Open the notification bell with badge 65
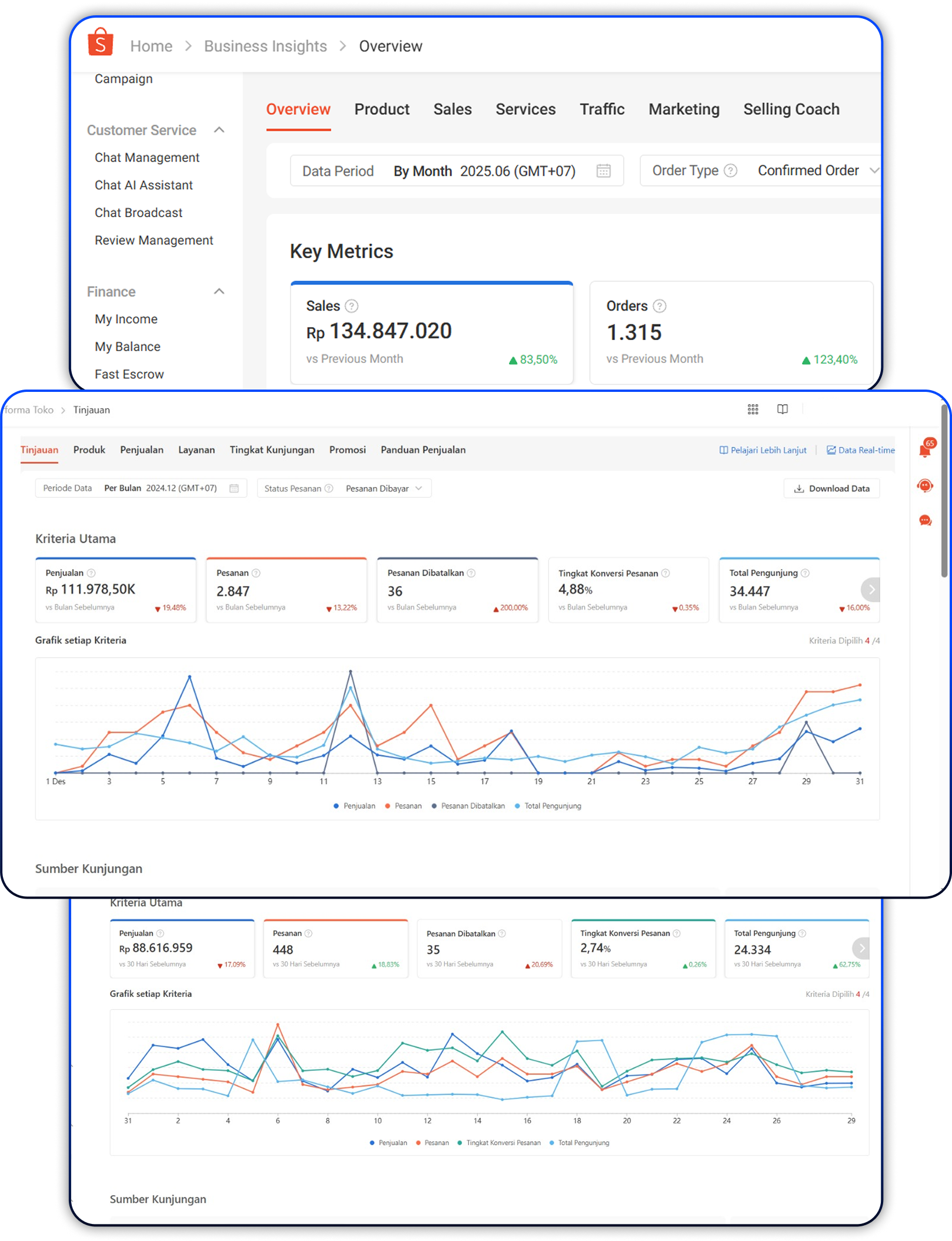 point(925,450)
